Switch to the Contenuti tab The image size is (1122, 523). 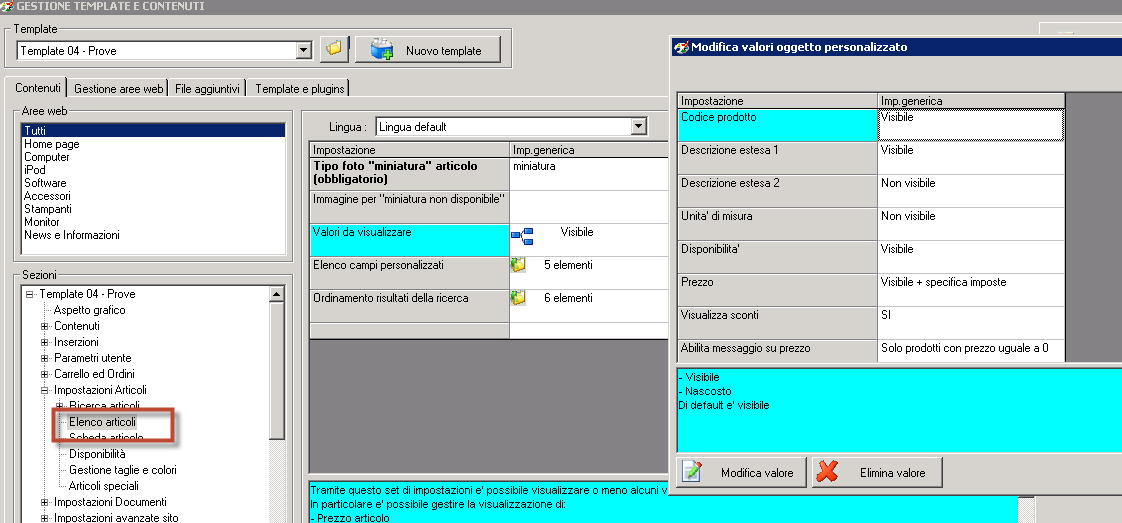tap(37, 88)
